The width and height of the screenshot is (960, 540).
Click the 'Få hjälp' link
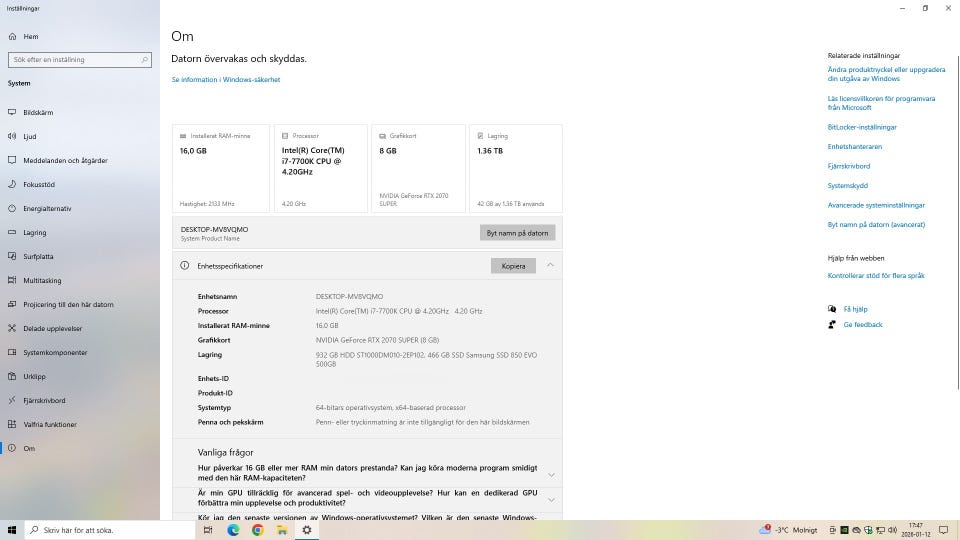pos(855,309)
